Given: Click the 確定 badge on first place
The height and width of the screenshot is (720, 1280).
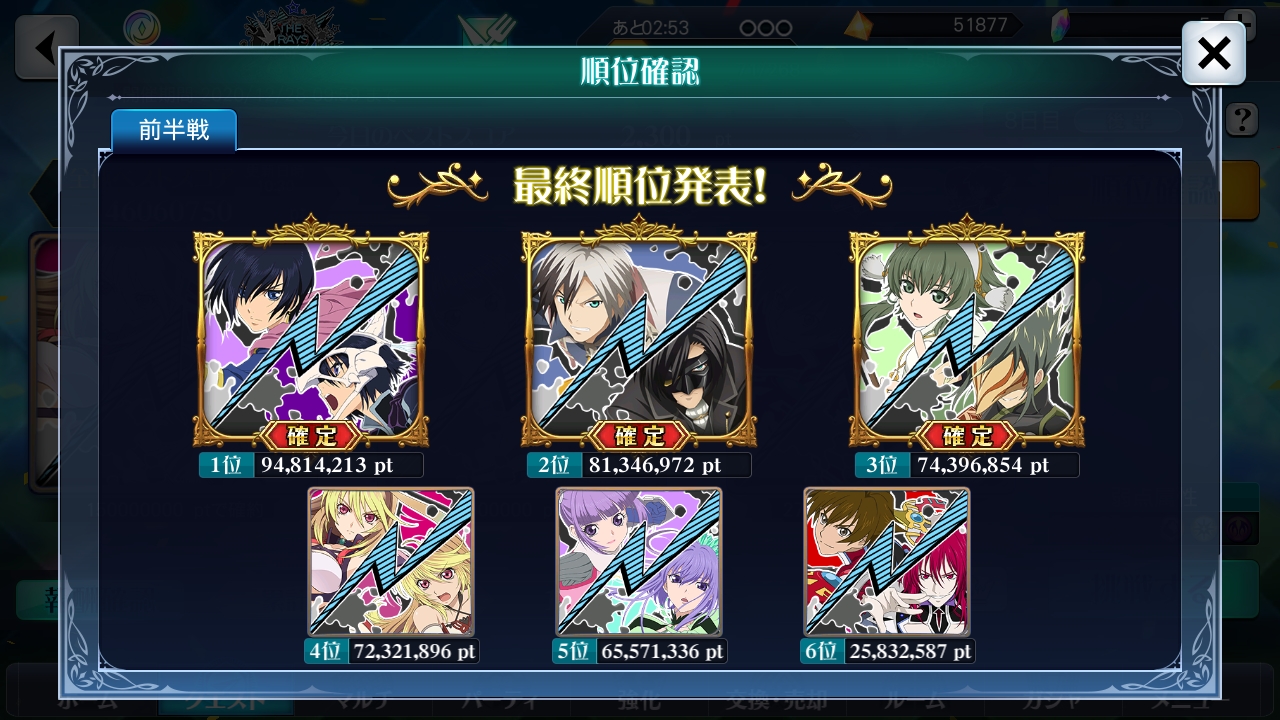Looking at the screenshot, I should coord(311,436).
